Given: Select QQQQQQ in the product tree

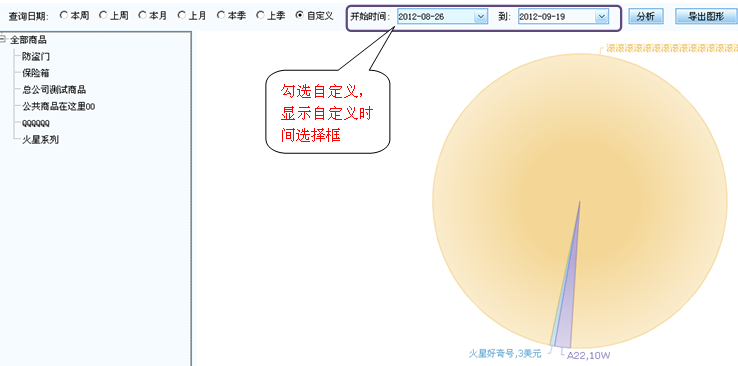Looking at the screenshot, I should pyautogui.click(x=36, y=123).
